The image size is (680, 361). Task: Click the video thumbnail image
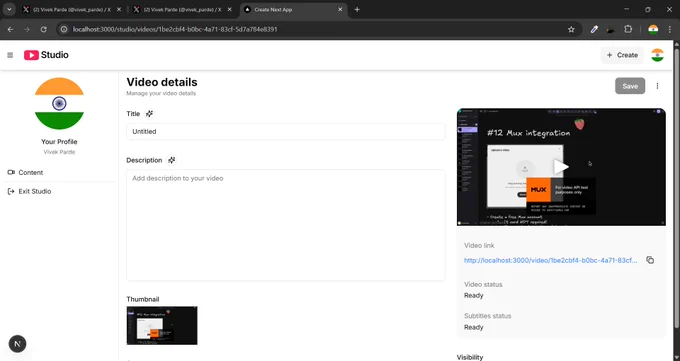pyautogui.click(x=162, y=325)
